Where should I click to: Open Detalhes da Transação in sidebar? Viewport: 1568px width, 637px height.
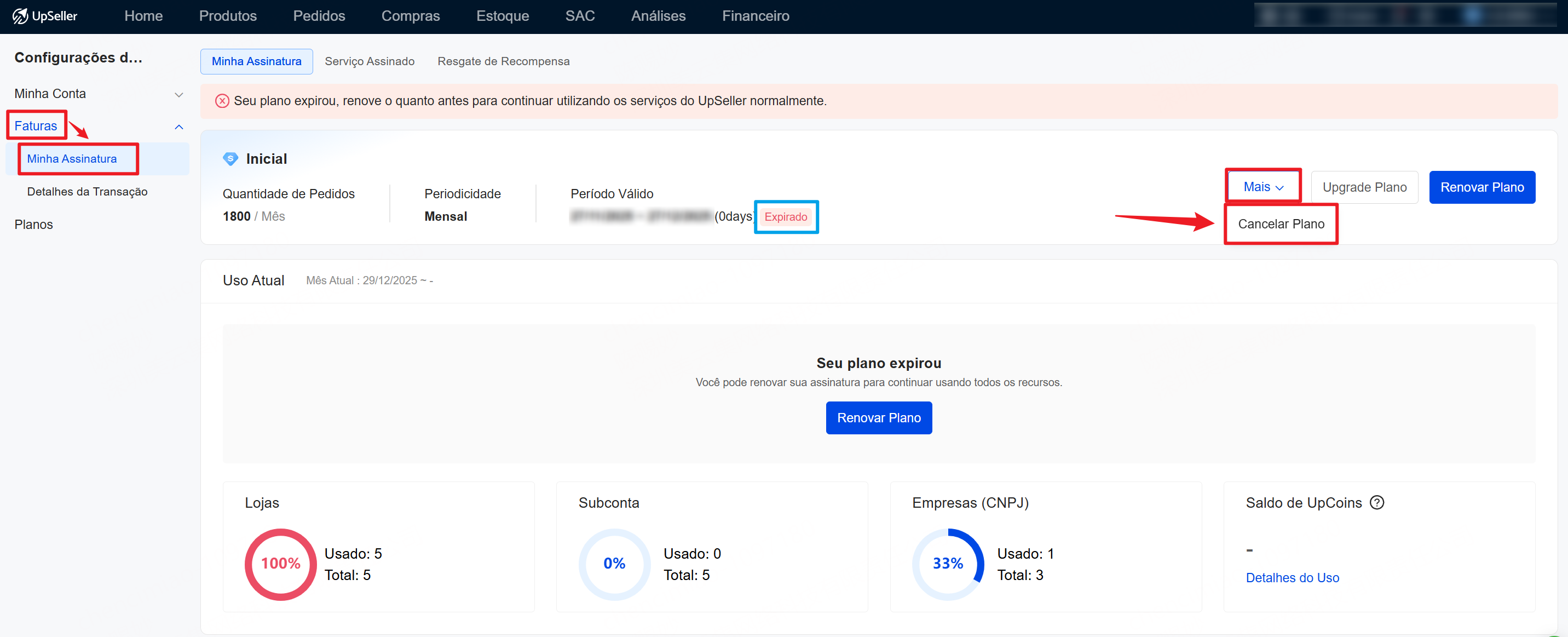pos(87,192)
